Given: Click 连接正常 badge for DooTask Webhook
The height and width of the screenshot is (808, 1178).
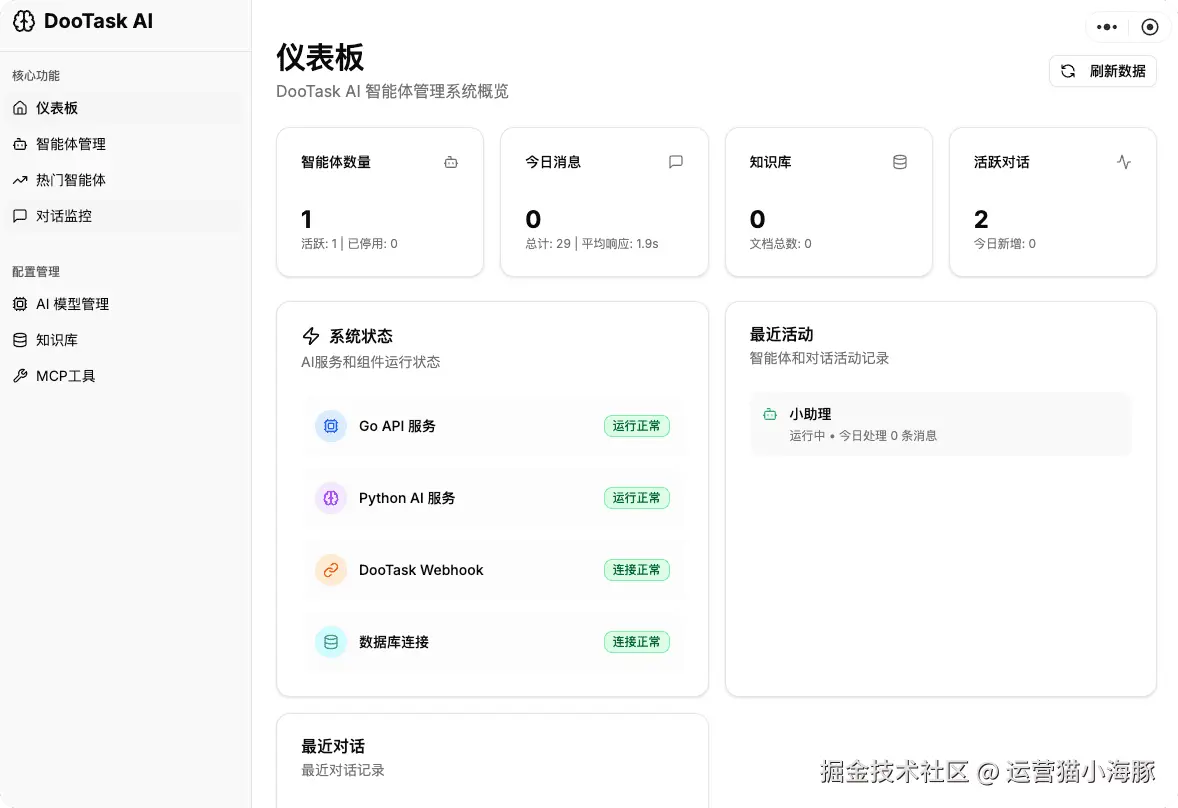Looking at the screenshot, I should [x=636, y=570].
